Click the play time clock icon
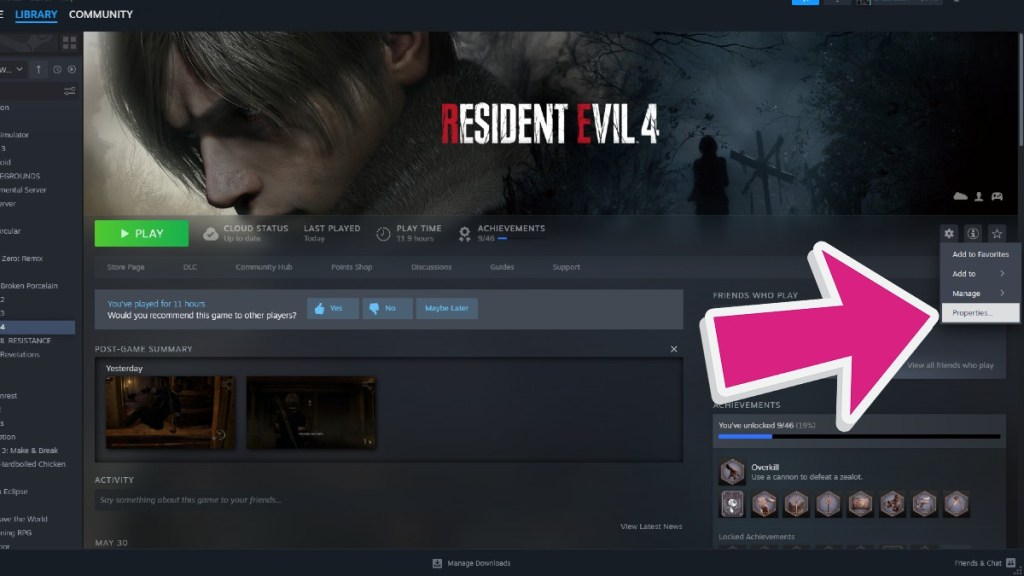The image size is (1024, 576). tap(381, 232)
